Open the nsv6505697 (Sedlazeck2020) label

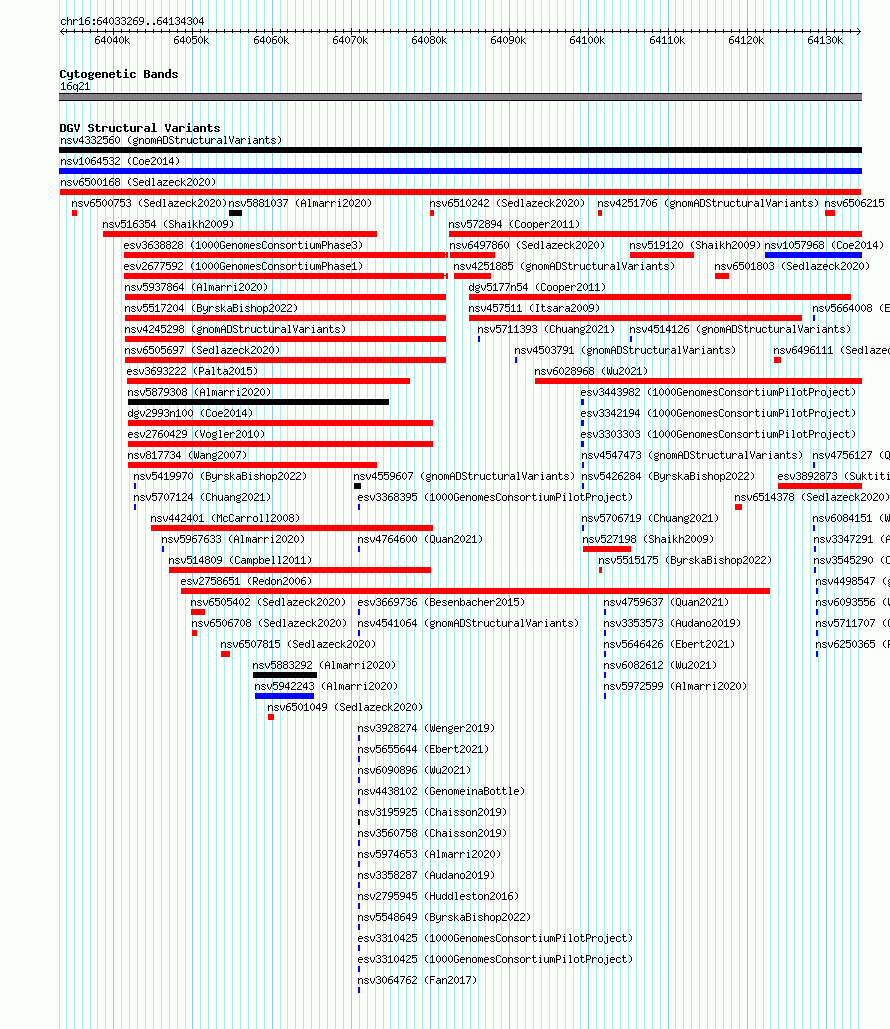[202, 350]
